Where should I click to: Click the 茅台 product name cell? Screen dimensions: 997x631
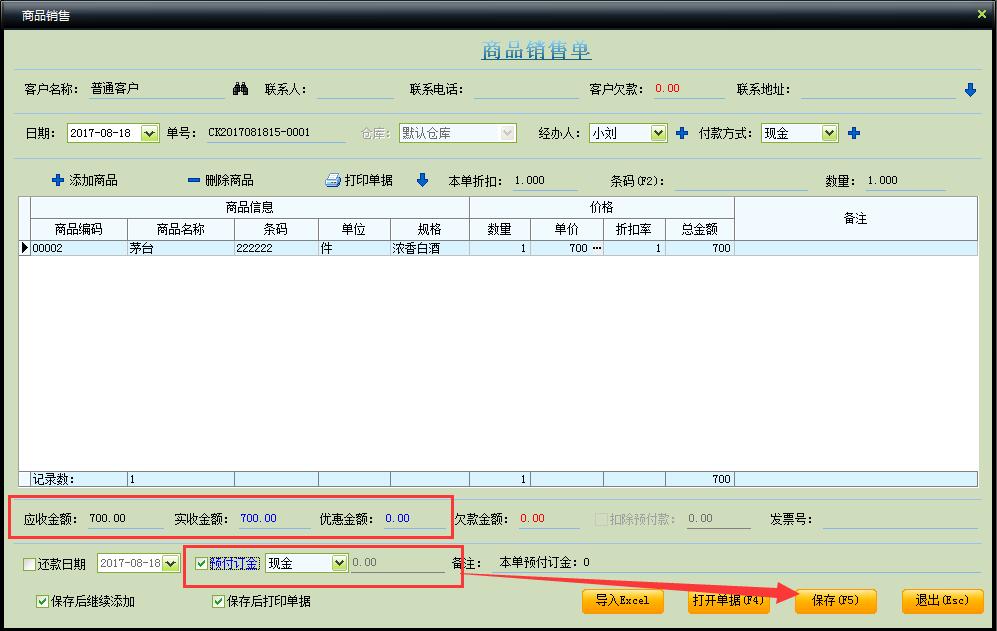pyautogui.click(x=181, y=248)
